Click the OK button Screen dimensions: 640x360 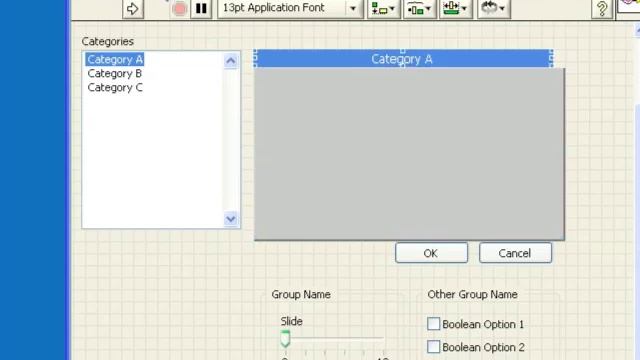[431, 253]
